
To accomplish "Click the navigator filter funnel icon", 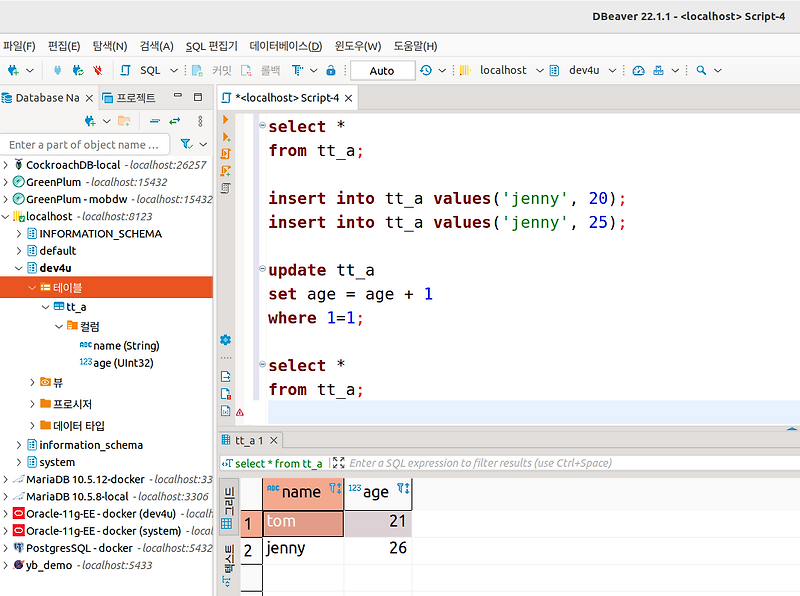I will (187, 144).
